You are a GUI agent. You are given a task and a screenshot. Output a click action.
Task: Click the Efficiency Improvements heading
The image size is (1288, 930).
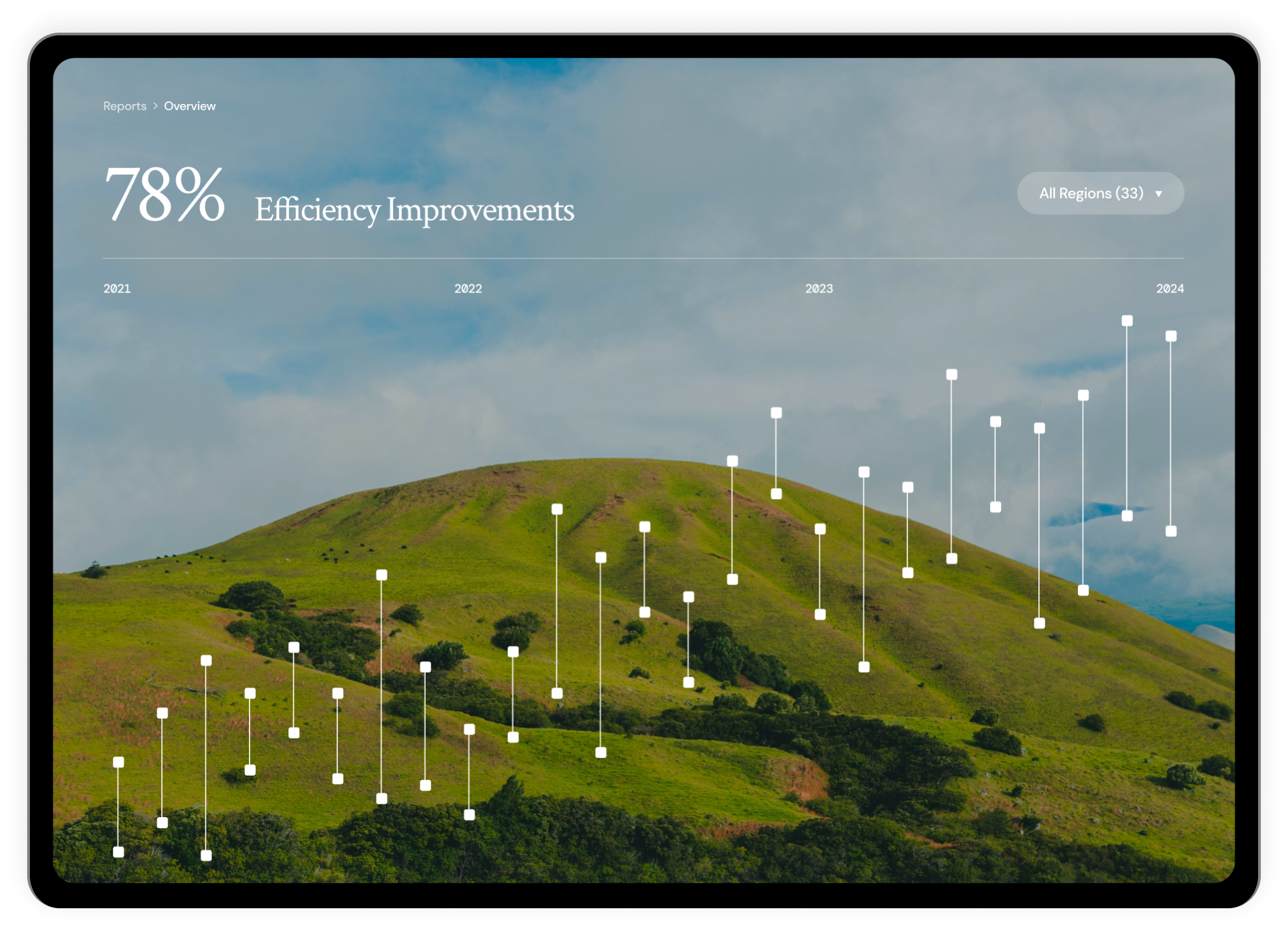coord(414,209)
